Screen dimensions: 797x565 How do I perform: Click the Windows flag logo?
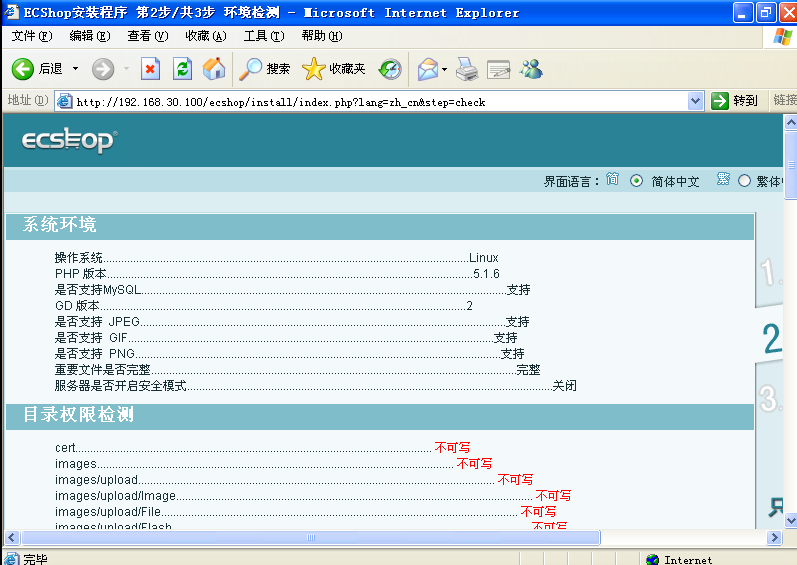pyautogui.click(x=782, y=37)
